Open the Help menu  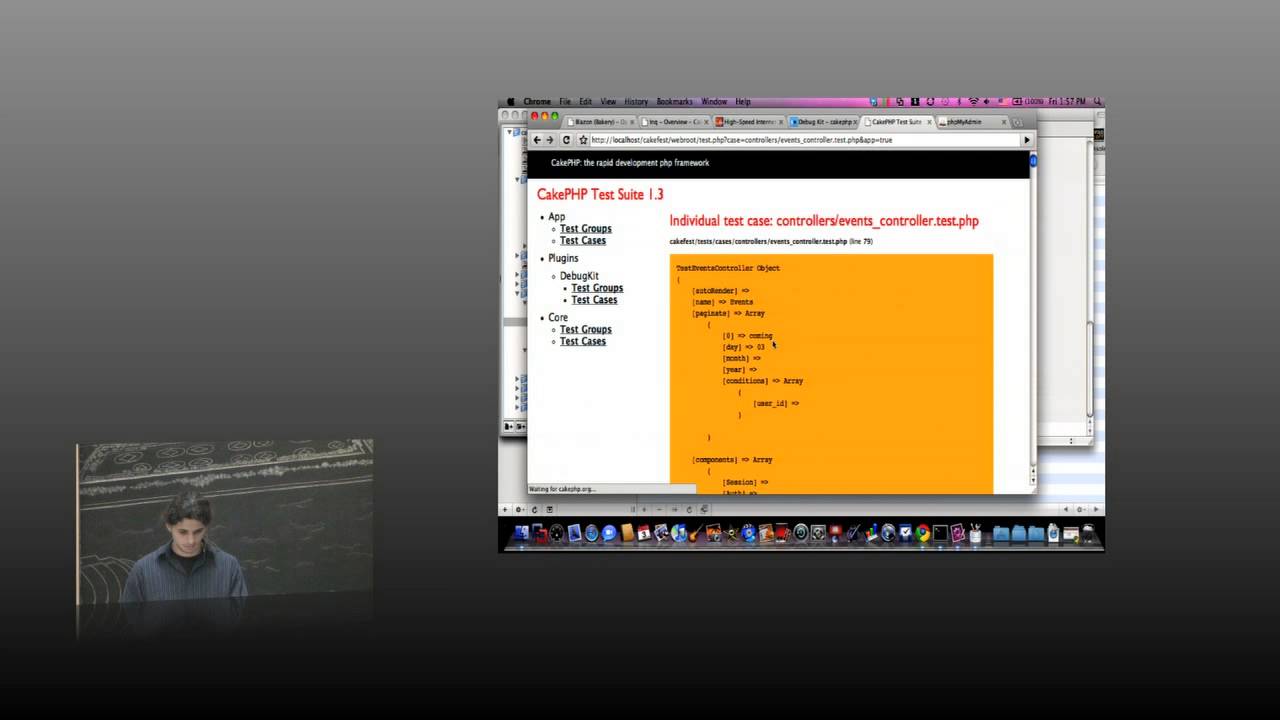point(743,102)
